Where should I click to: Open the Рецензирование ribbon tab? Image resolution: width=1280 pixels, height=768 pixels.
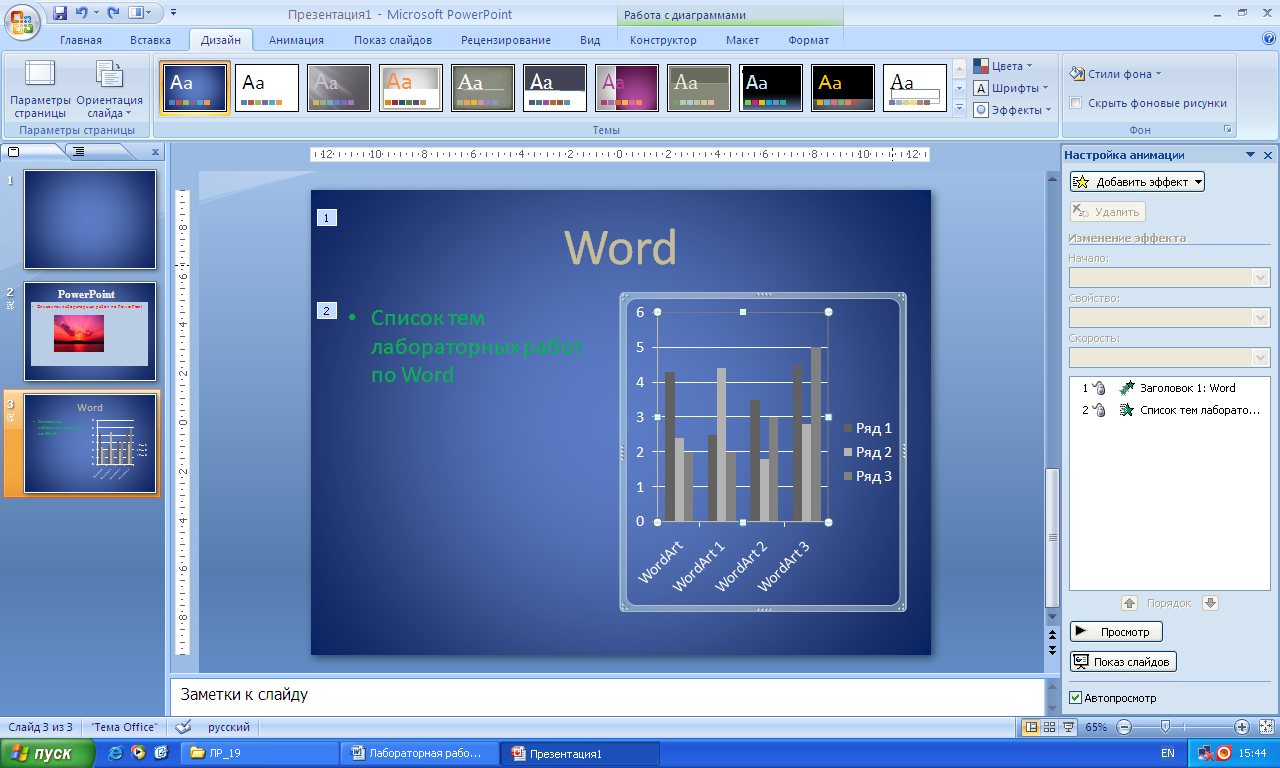click(x=506, y=40)
